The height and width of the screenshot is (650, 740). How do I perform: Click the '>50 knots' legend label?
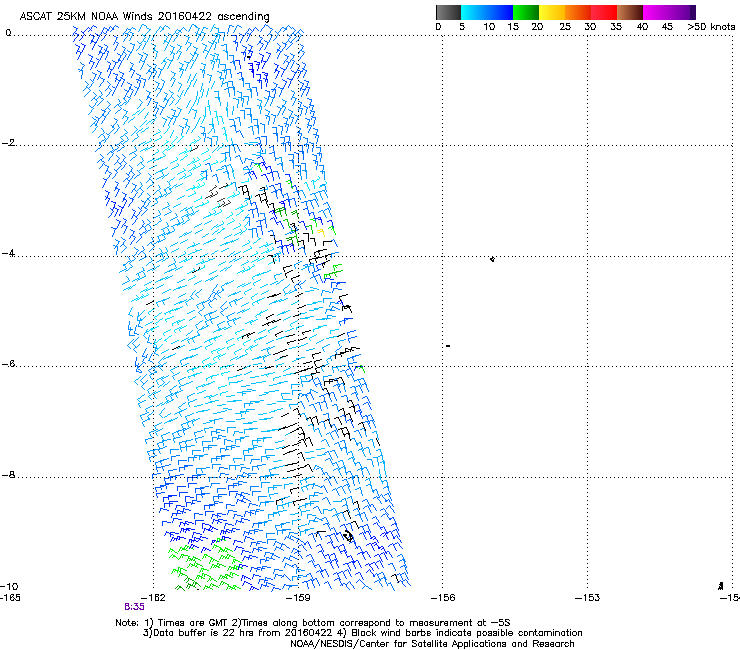point(711,27)
